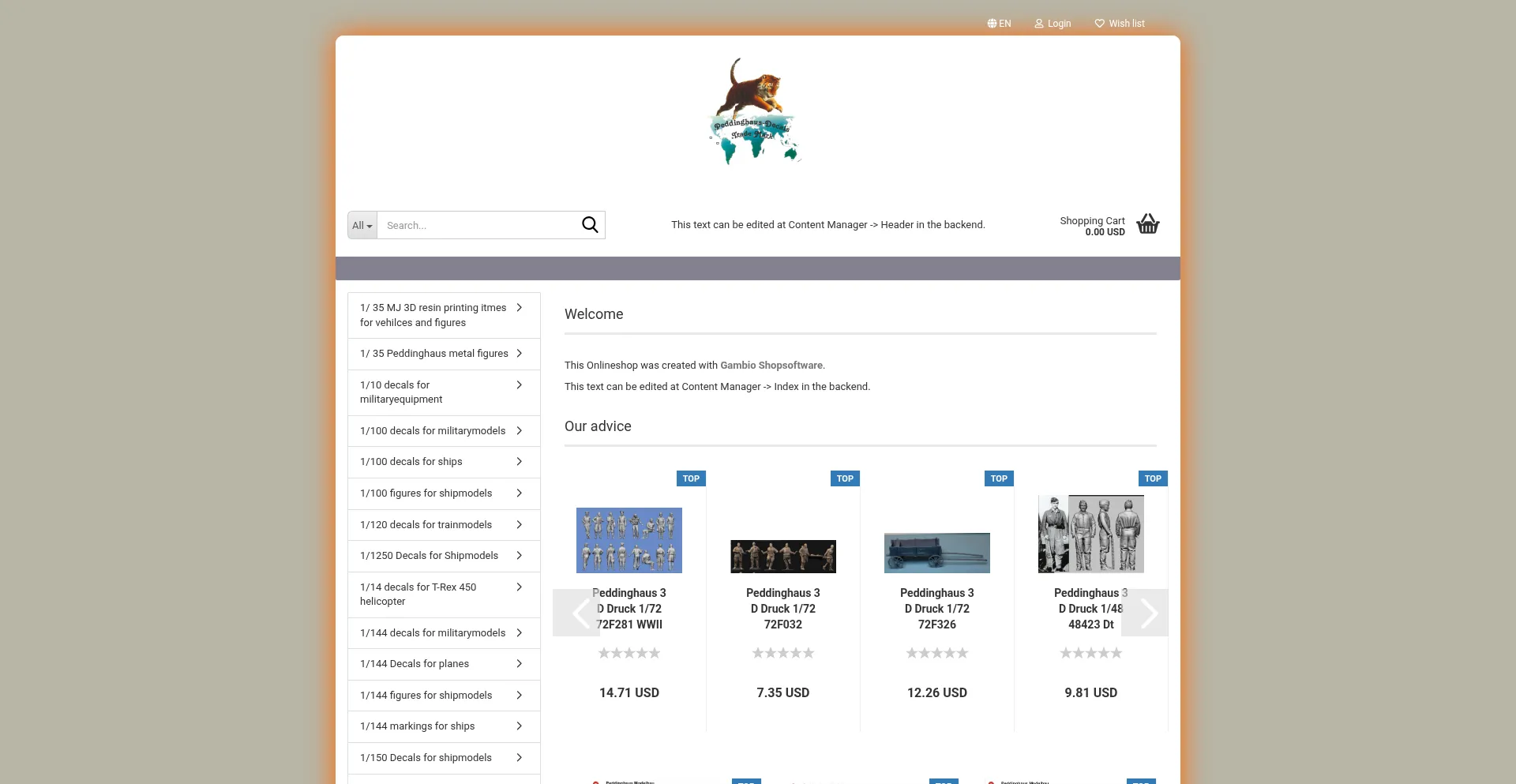The height and width of the screenshot is (784, 1516).
Task: Click the 14.71 USD price
Action: 629,692
